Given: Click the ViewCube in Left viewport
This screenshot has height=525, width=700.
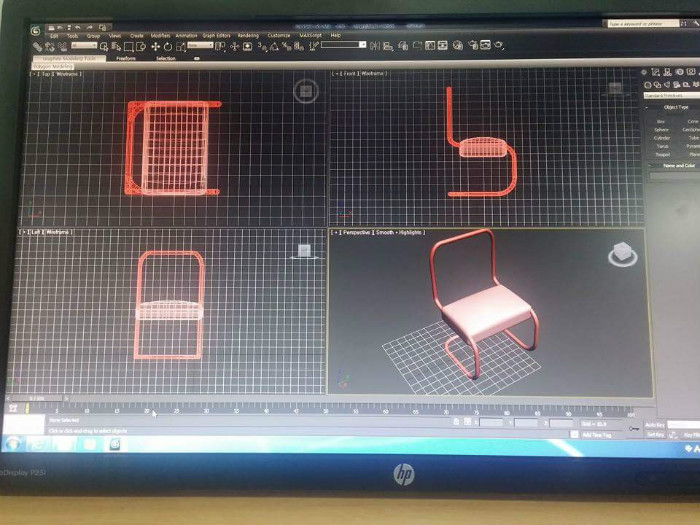Looking at the screenshot, I should coord(304,250).
